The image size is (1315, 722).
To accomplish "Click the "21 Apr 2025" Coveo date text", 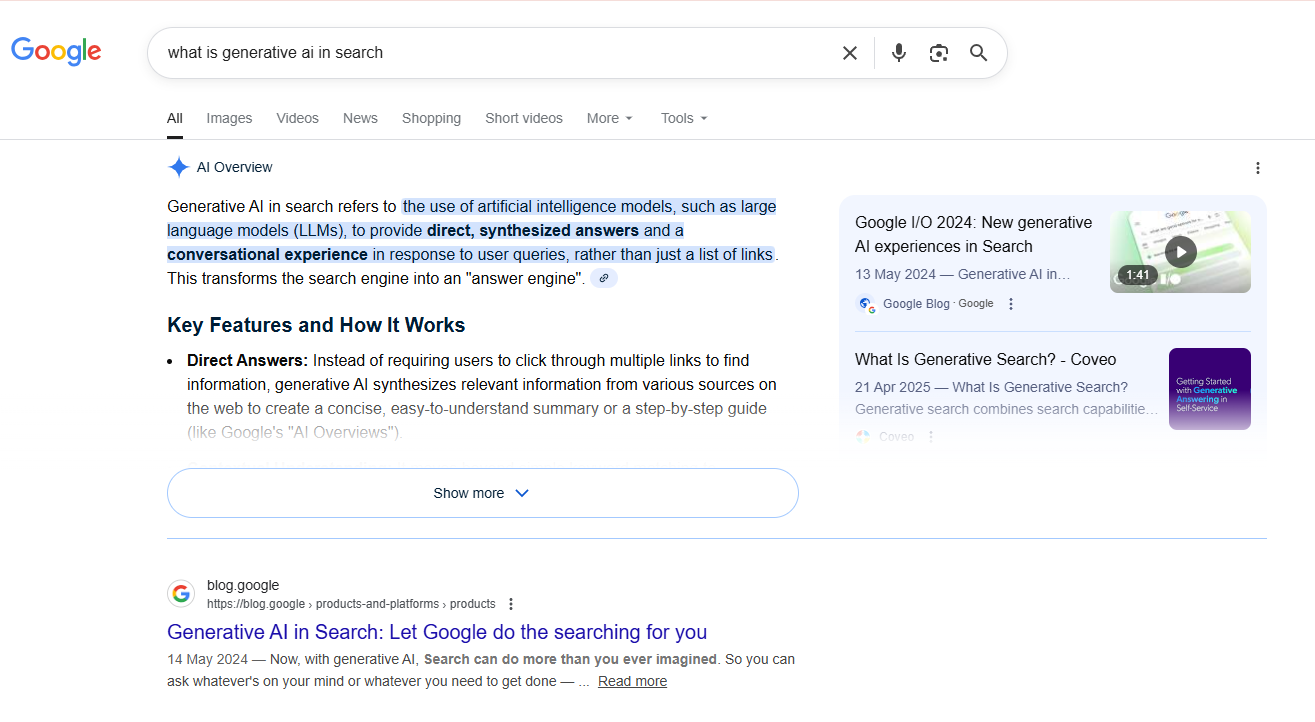I will (895, 387).
